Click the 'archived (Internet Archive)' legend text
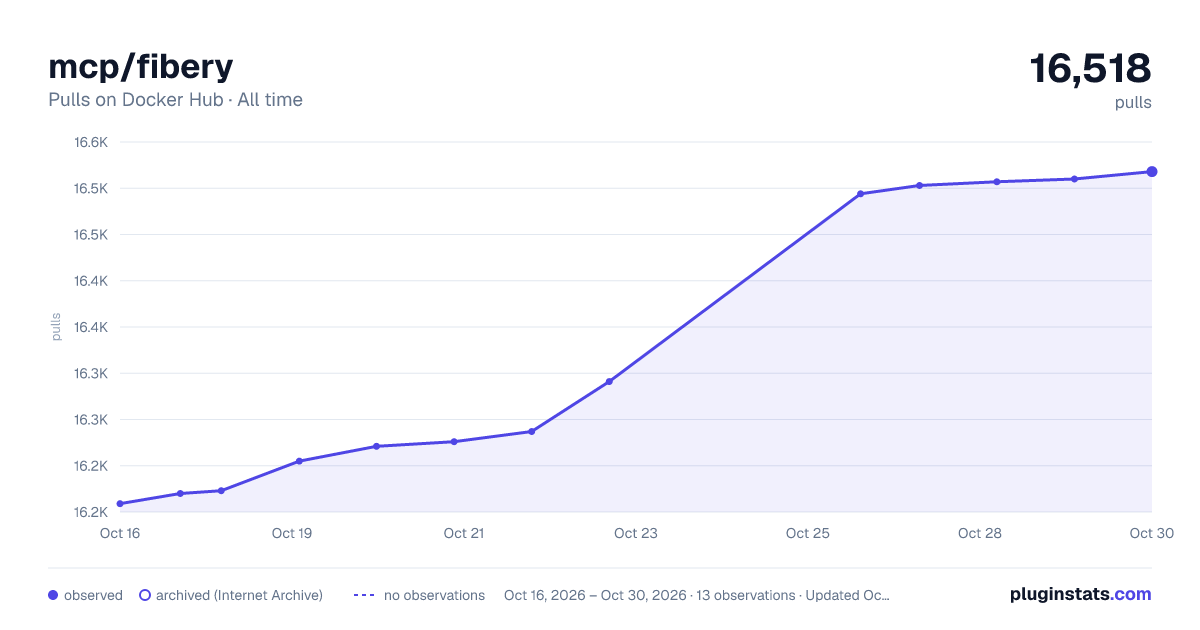Viewport: 1200px width, 630px height. pyautogui.click(x=239, y=595)
